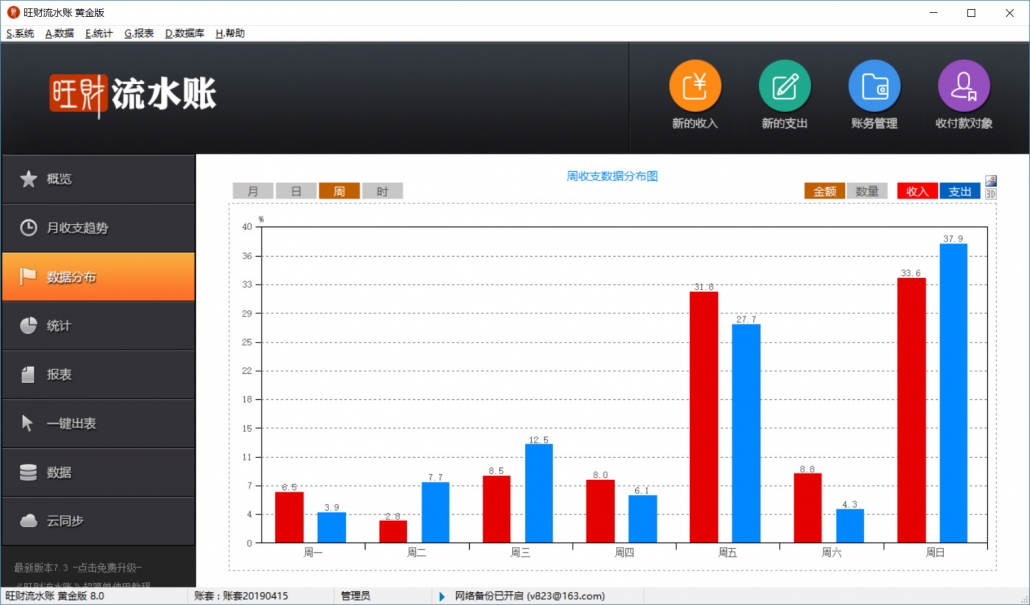Open 月收支趋势 in the sidebar
This screenshot has width=1030, height=605.
tap(98, 228)
